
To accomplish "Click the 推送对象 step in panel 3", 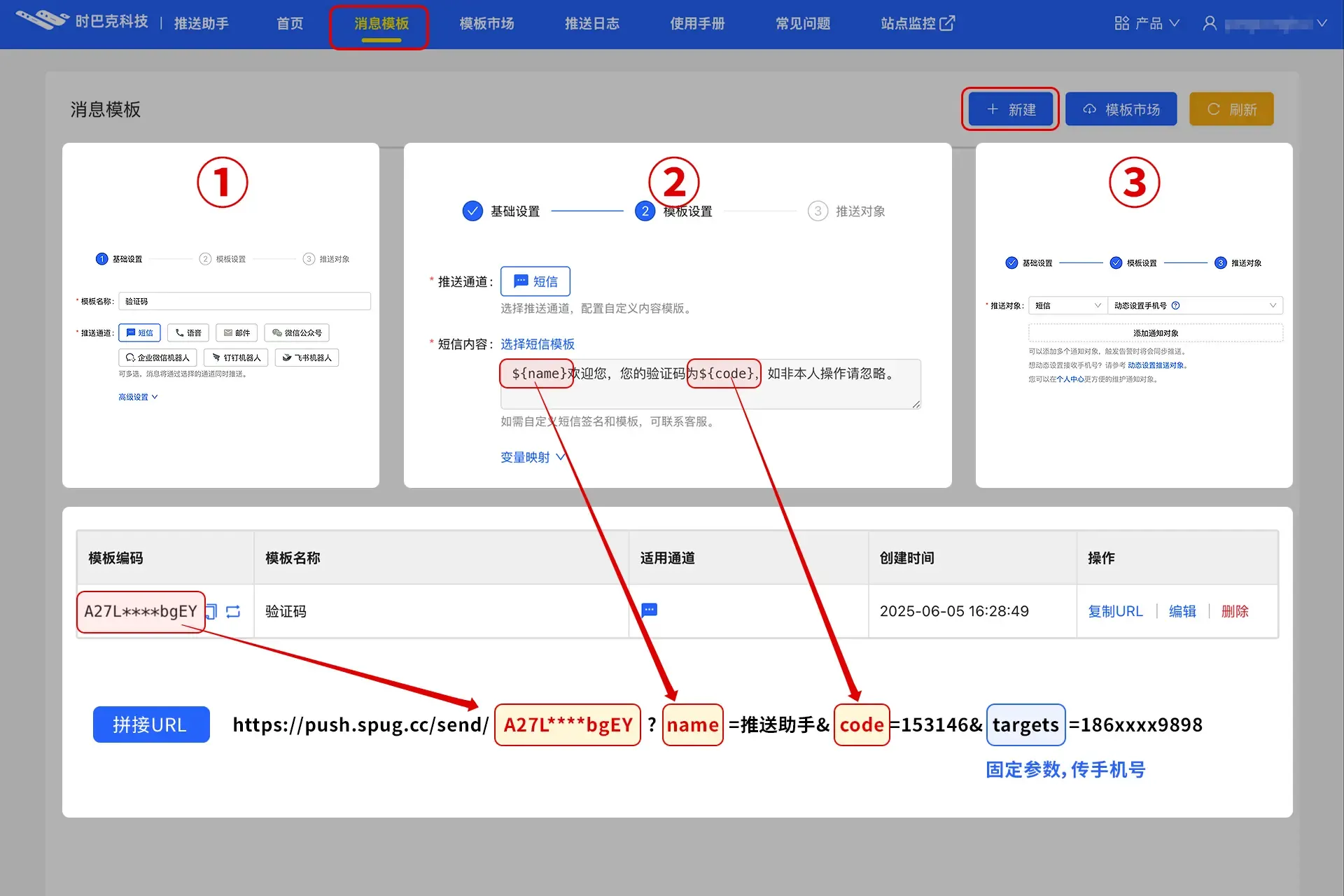I will (1238, 263).
